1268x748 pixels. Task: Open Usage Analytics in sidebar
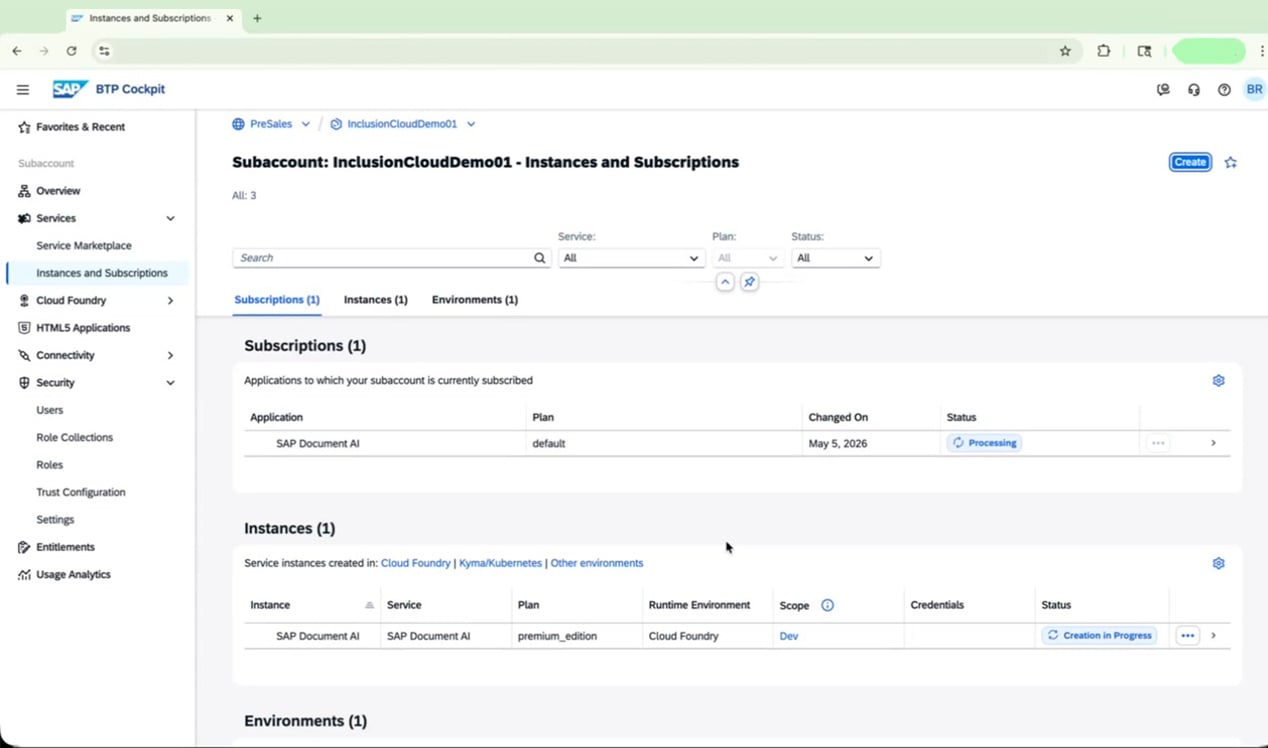coord(73,575)
